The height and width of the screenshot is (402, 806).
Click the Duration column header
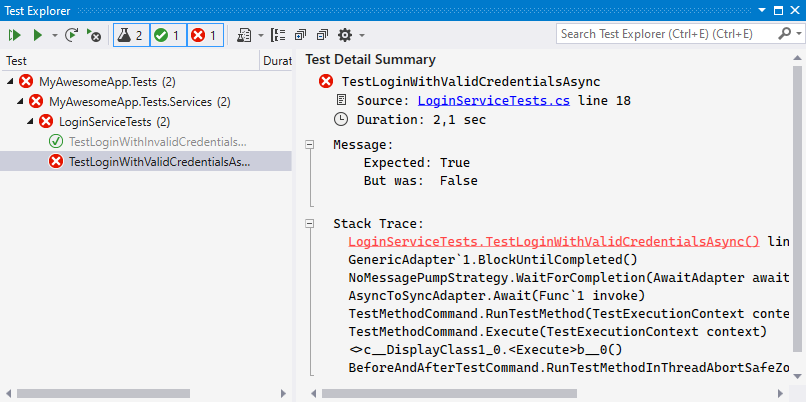(x=276, y=61)
